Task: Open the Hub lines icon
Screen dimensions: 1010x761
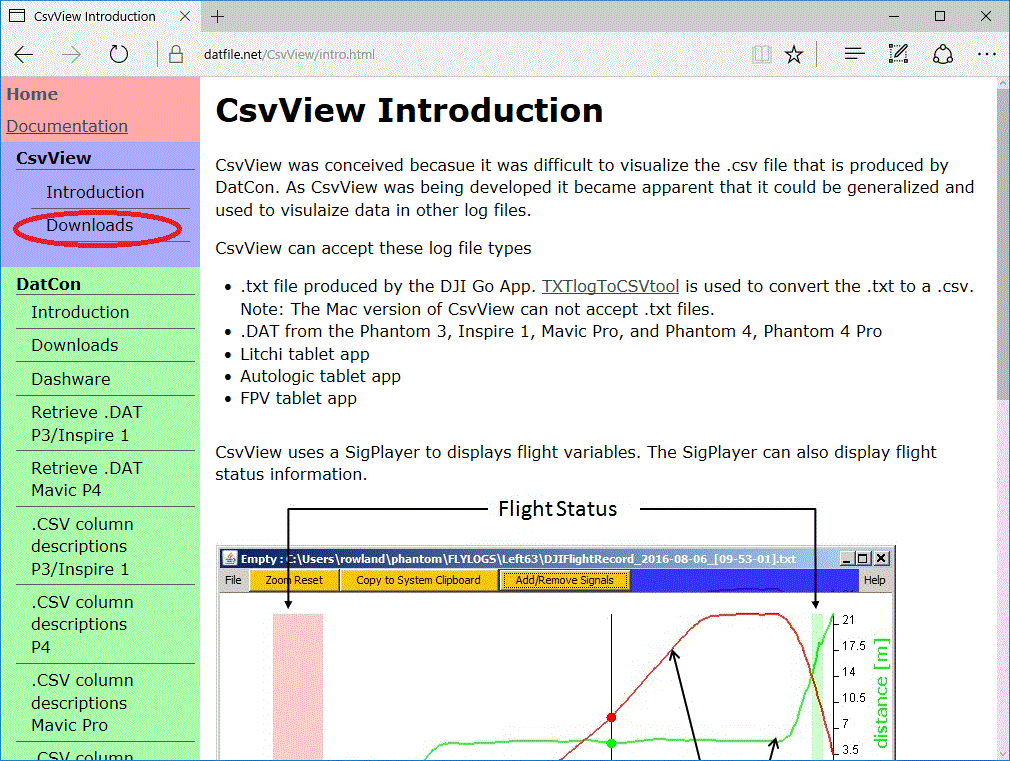Action: point(854,54)
